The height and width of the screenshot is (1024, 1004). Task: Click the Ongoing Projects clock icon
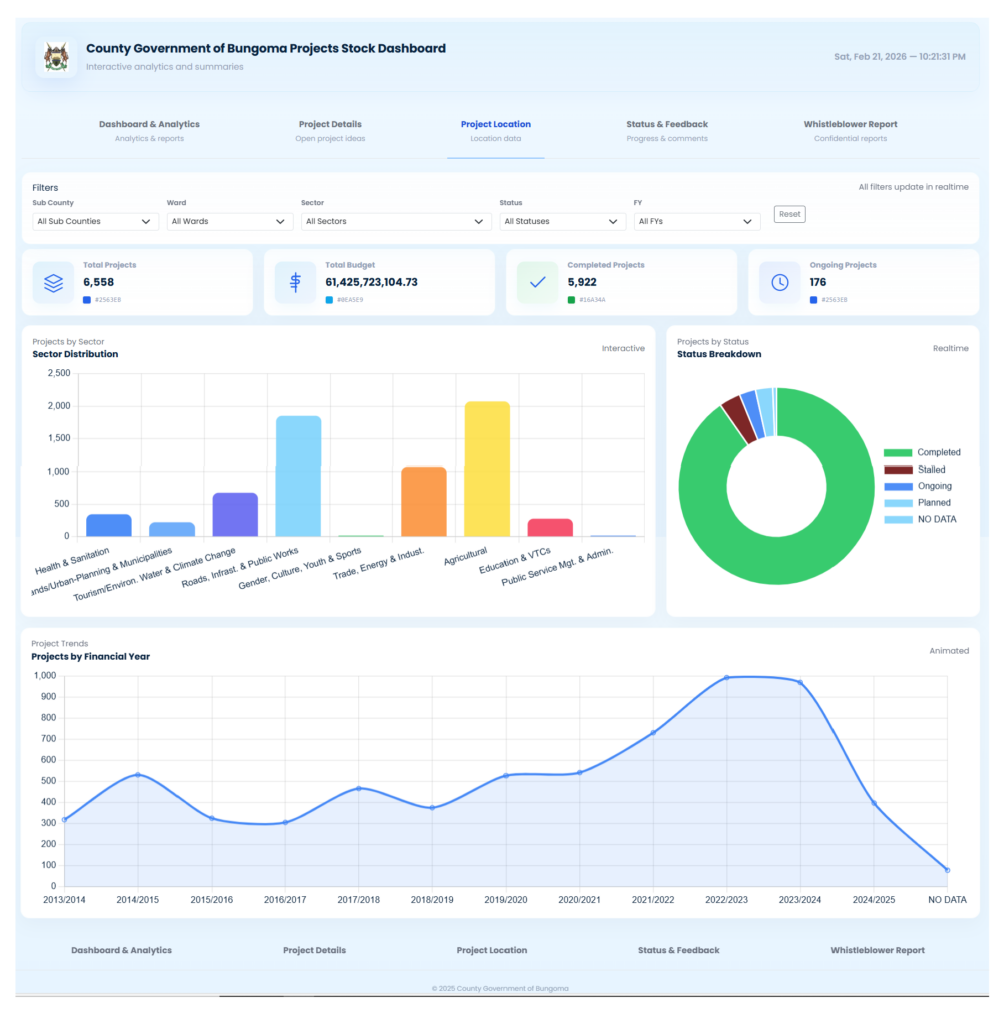779,283
